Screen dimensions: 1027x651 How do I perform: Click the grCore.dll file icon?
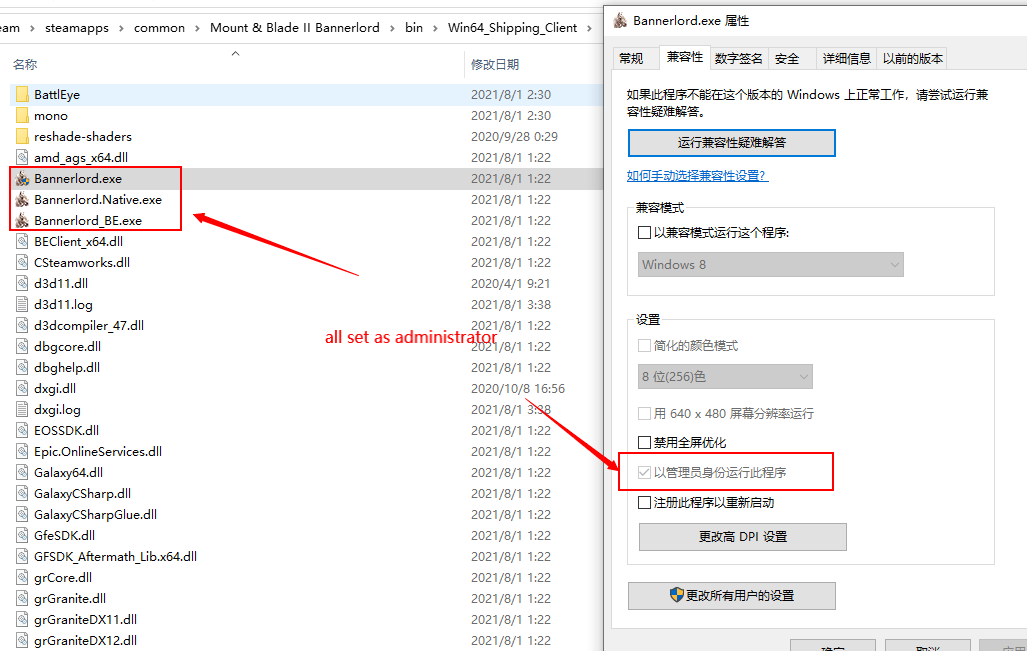pos(22,577)
